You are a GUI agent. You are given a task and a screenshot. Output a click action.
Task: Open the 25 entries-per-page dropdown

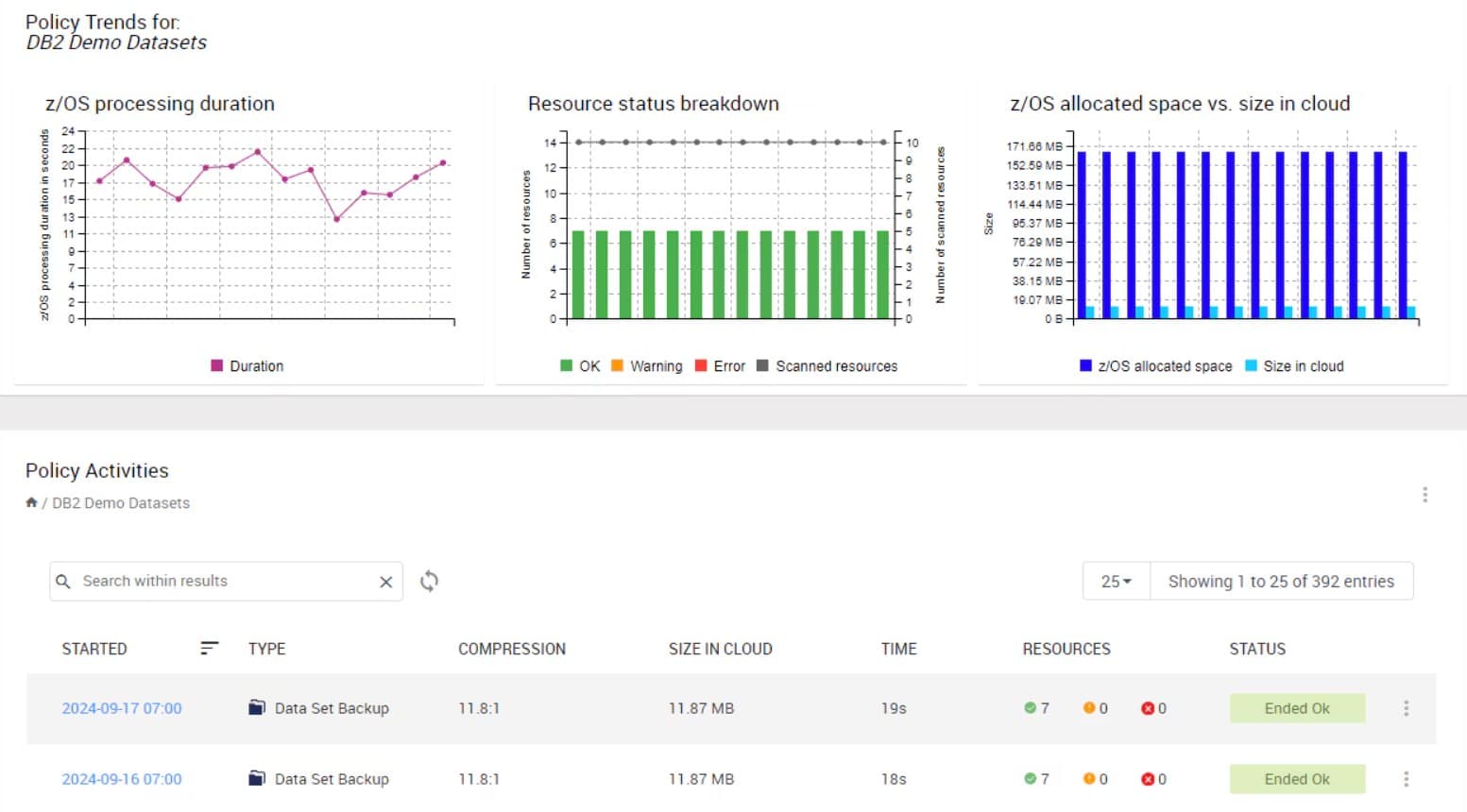point(1115,582)
